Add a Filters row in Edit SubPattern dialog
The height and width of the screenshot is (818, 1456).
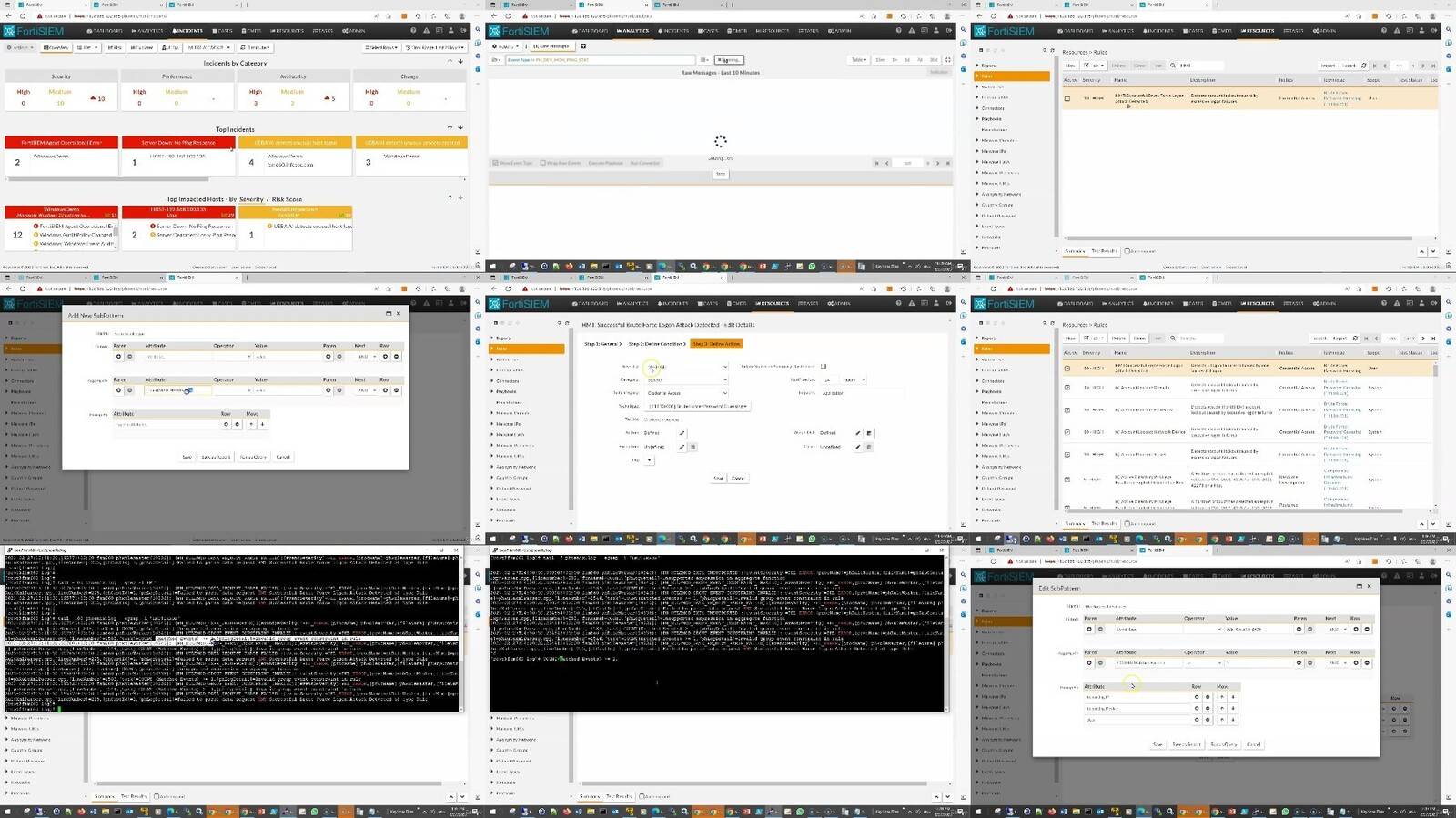[x=1356, y=629]
